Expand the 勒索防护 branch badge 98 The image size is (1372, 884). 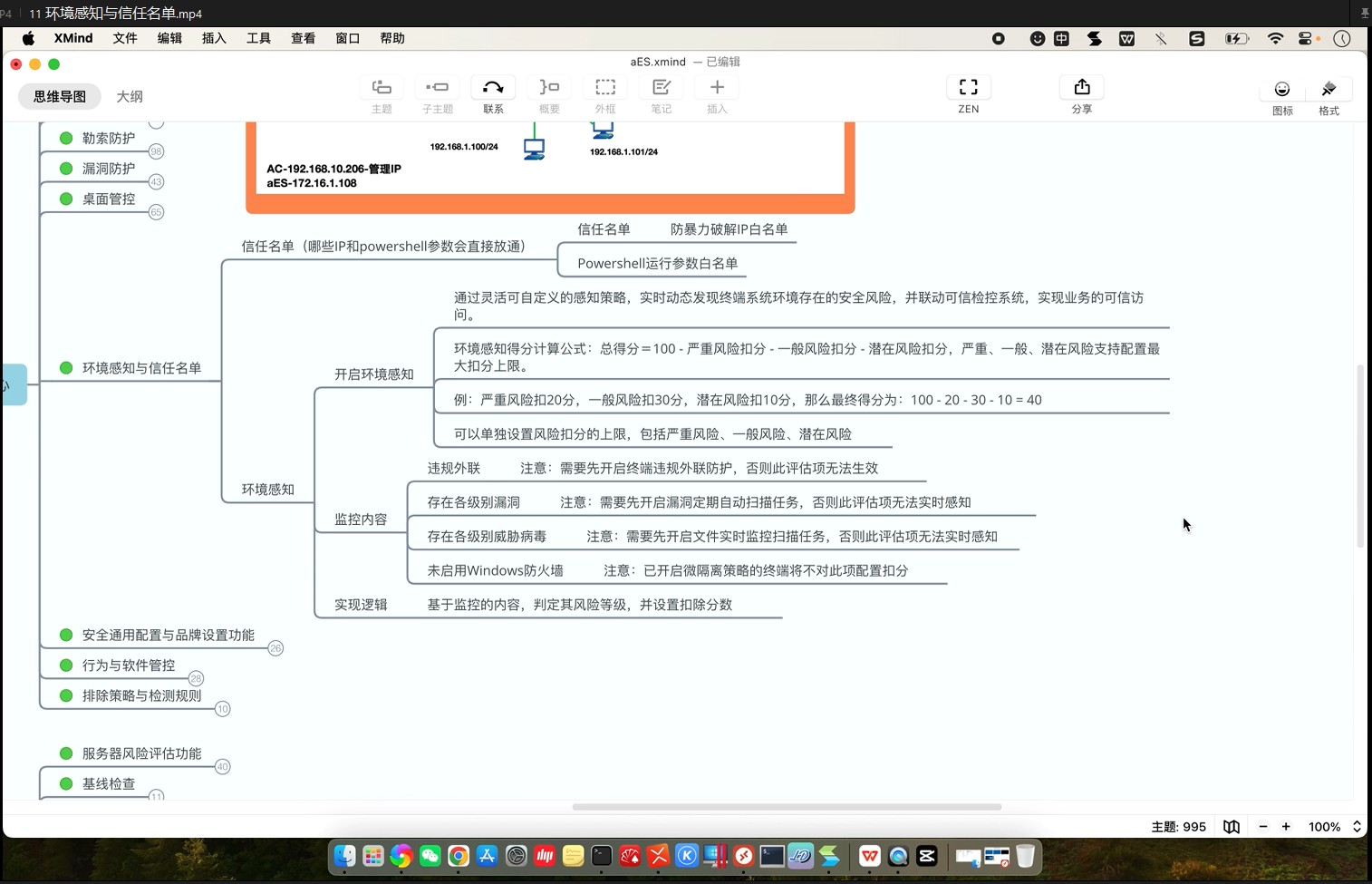point(157,151)
